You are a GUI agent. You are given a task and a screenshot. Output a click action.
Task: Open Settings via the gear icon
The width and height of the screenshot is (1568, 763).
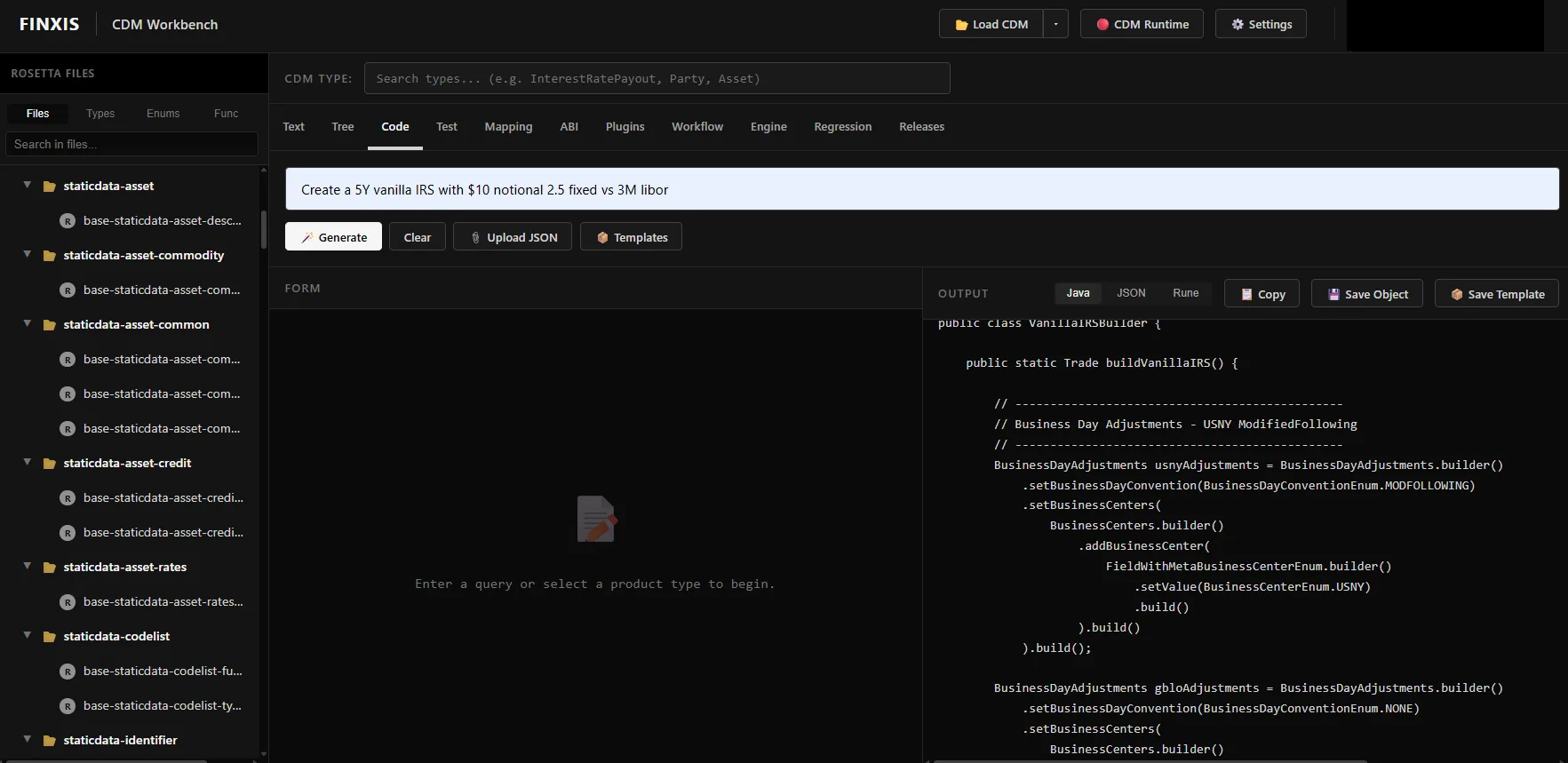click(x=1238, y=24)
